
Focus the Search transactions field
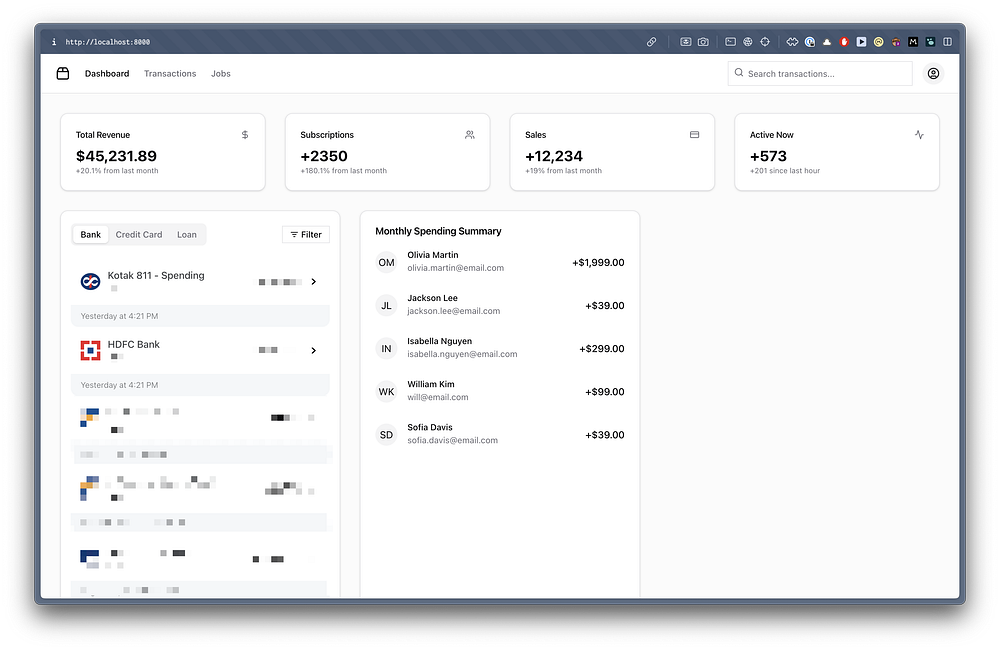point(820,73)
